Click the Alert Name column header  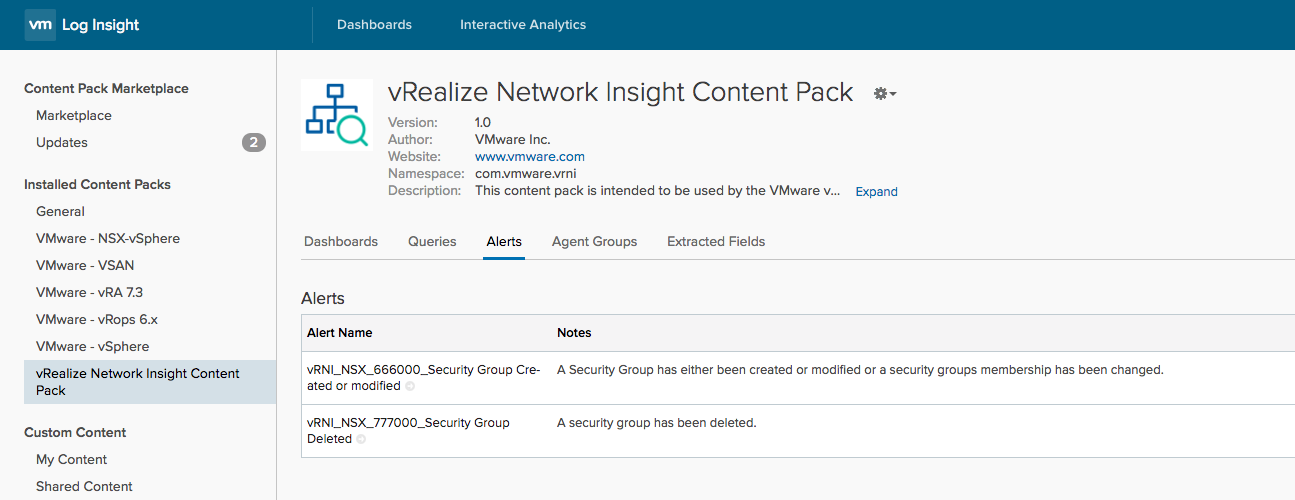340,333
